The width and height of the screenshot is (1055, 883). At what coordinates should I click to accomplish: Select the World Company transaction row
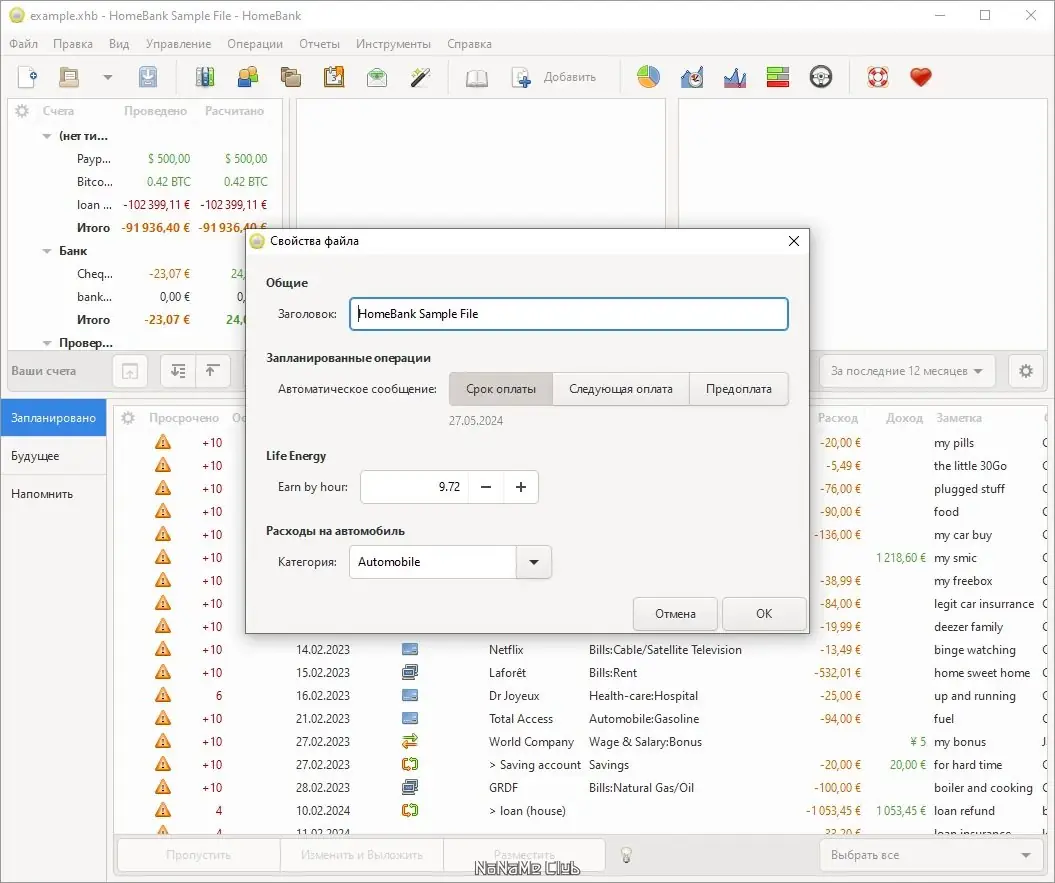580,742
